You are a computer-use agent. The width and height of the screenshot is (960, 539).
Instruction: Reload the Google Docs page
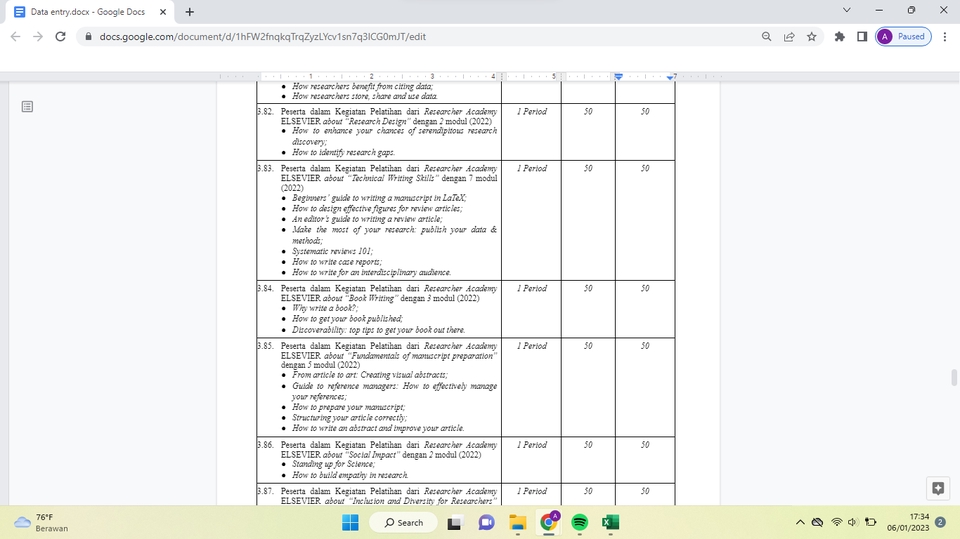(60, 37)
